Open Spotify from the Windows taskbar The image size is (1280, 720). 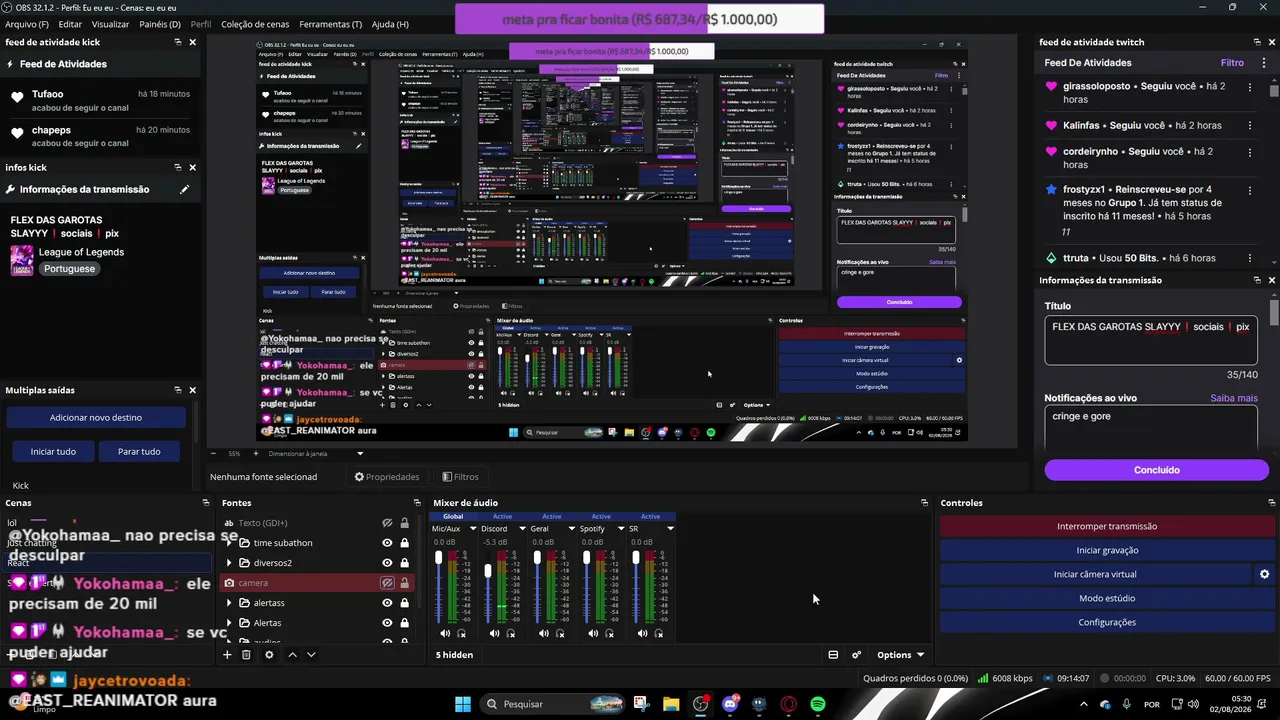818,704
